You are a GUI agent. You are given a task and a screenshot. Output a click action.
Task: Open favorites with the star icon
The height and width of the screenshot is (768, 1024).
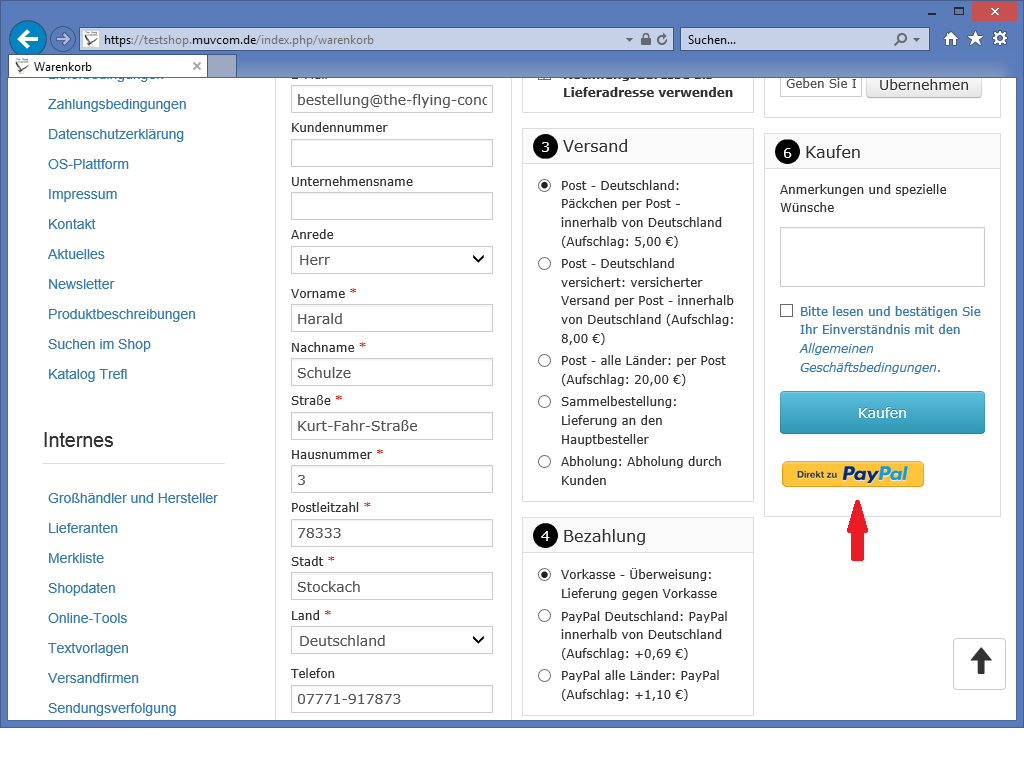[x=975, y=39]
